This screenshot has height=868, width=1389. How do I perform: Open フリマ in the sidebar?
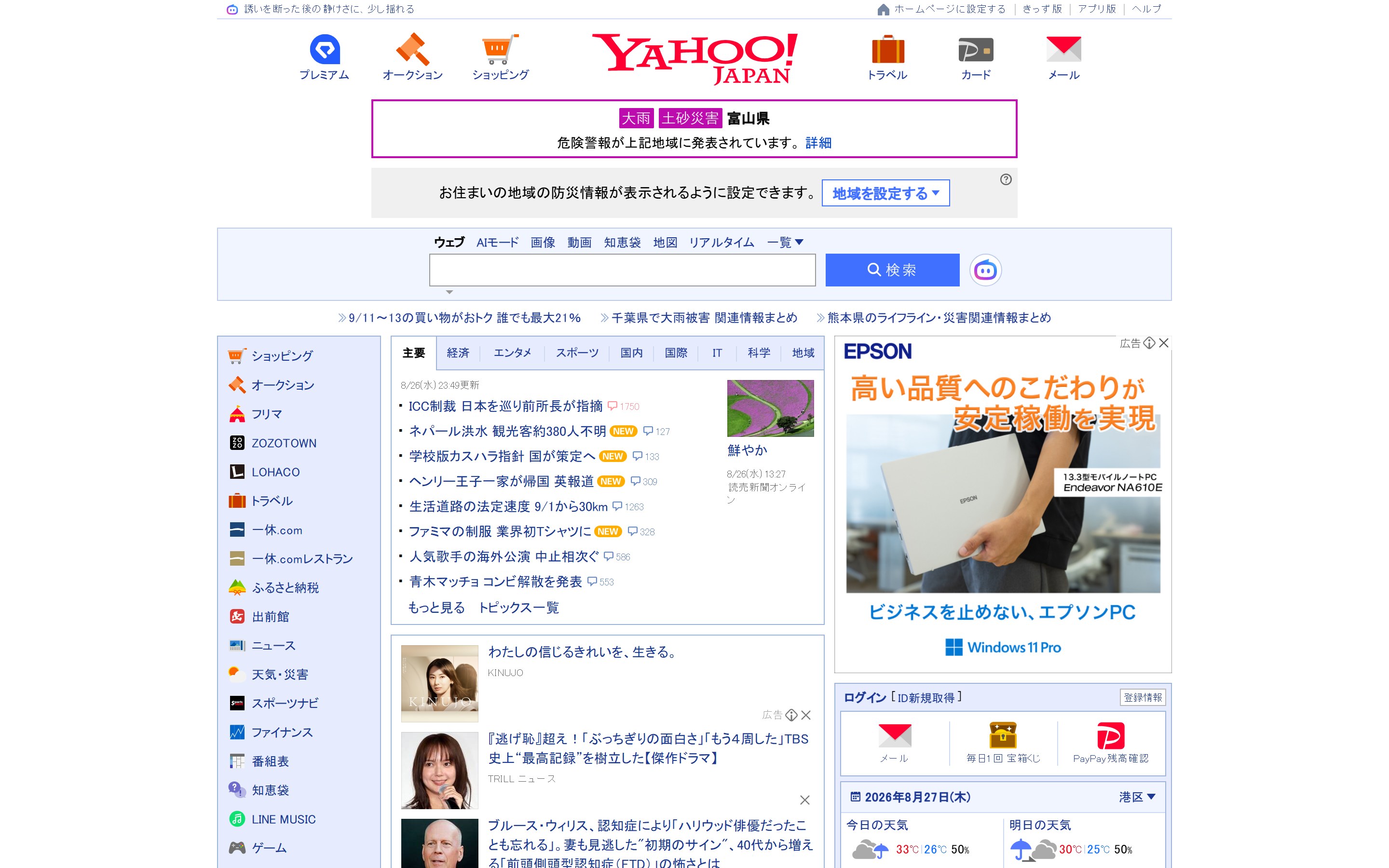(x=256, y=414)
